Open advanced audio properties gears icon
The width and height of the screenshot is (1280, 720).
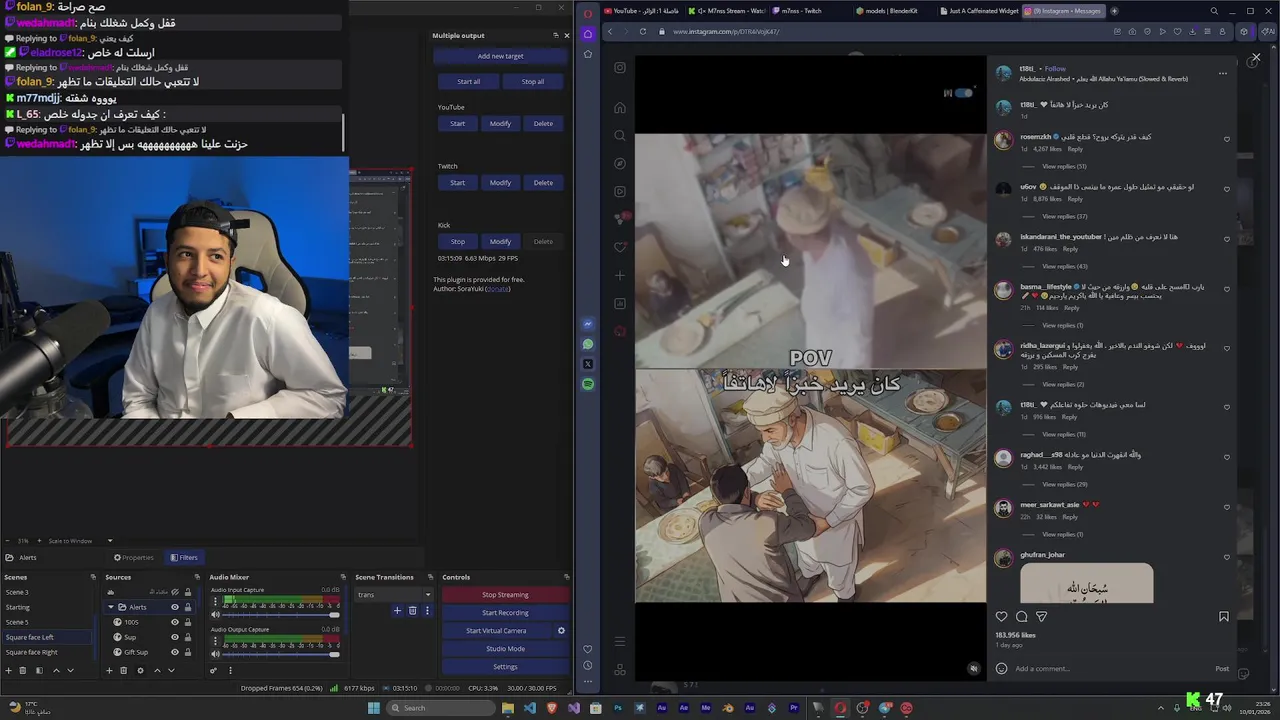(x=213, y=670)
